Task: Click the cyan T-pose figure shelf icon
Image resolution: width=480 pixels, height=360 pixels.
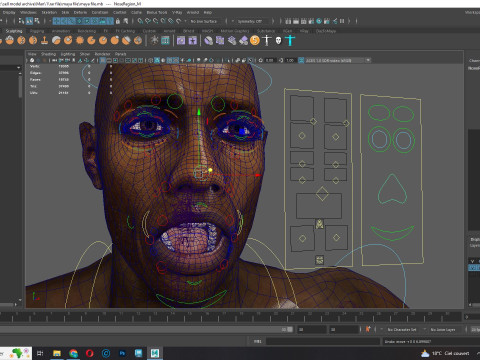Action: [290, 41]
